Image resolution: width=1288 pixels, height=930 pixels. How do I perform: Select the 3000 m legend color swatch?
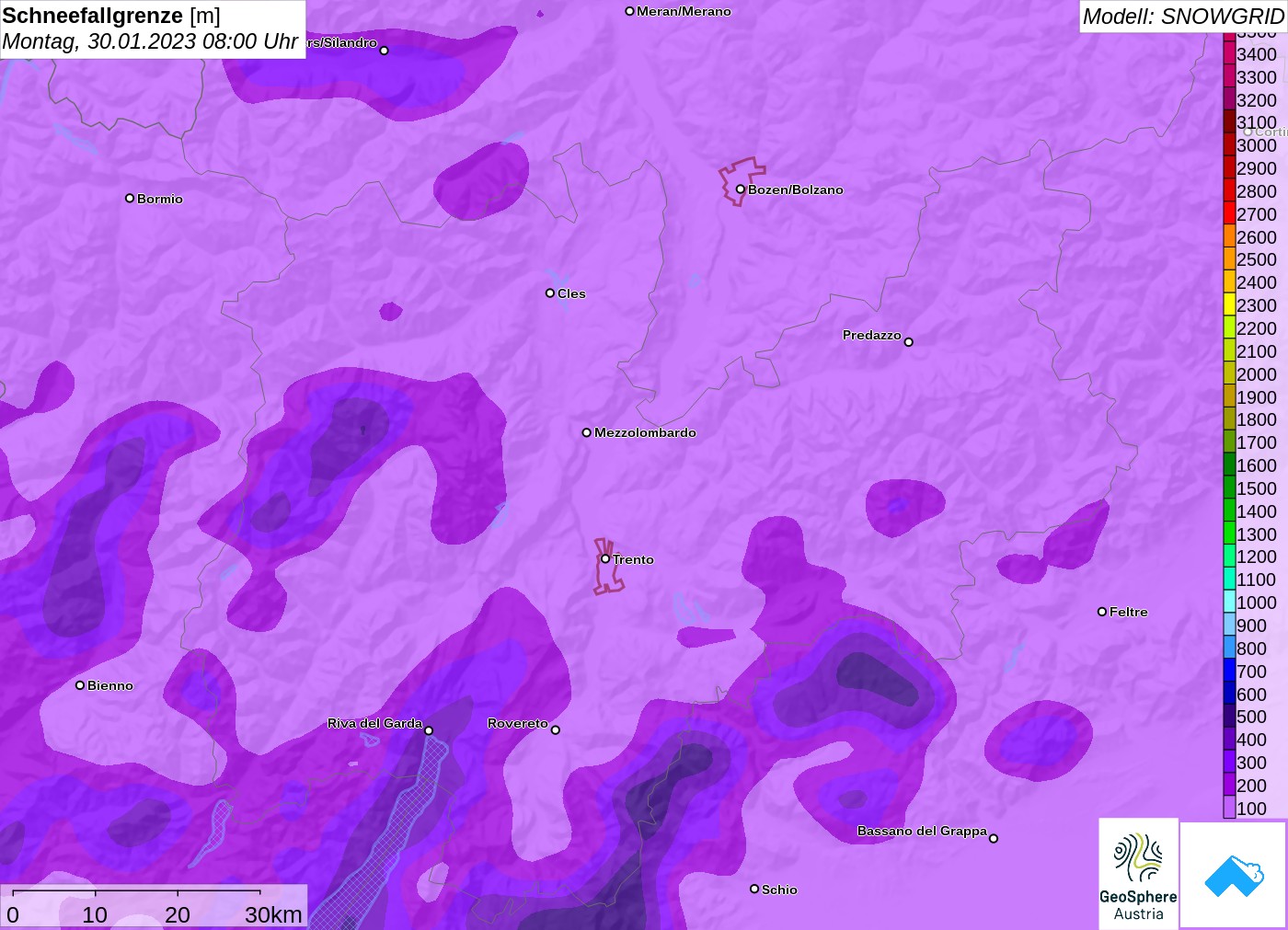pos(1229,145)
